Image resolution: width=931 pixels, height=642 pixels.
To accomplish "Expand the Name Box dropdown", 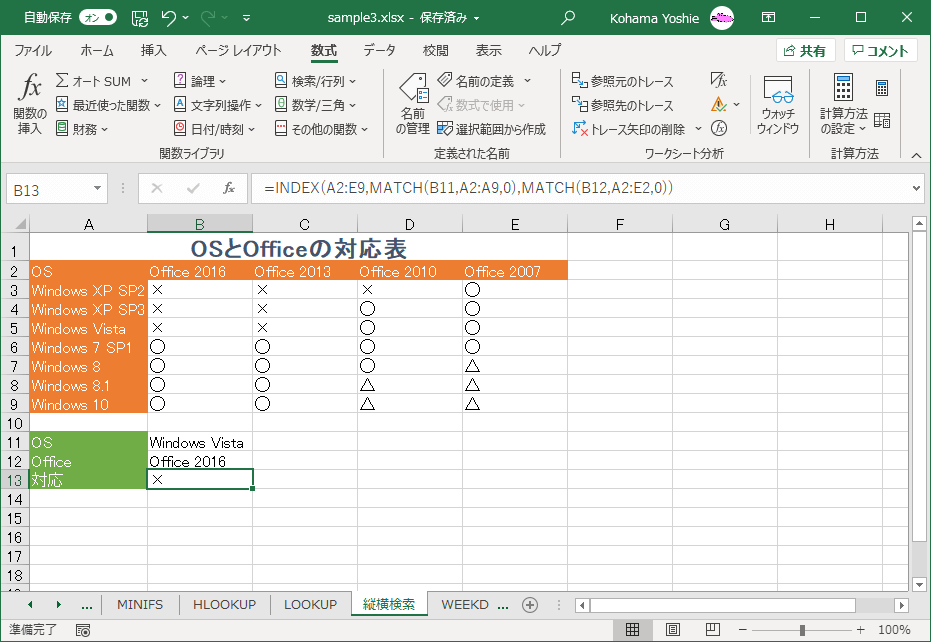I will click(97, 188).
